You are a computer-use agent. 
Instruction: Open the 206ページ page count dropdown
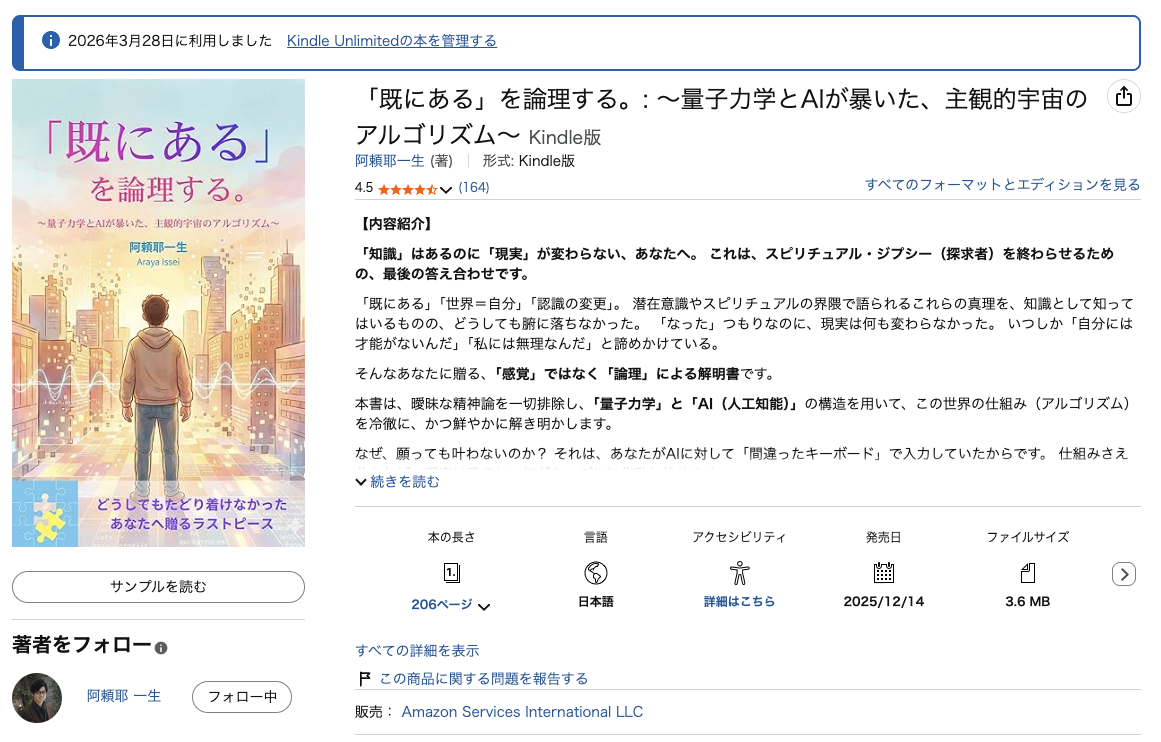click(450, 605)
